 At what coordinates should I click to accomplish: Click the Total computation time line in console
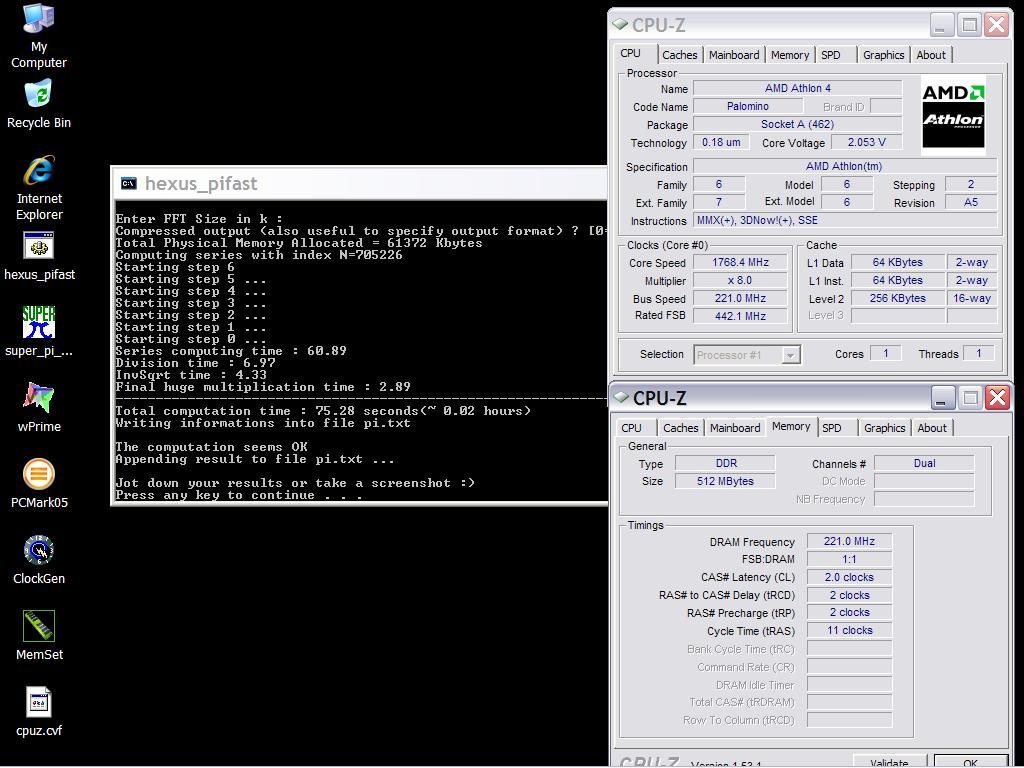click(x=323, y=411)
